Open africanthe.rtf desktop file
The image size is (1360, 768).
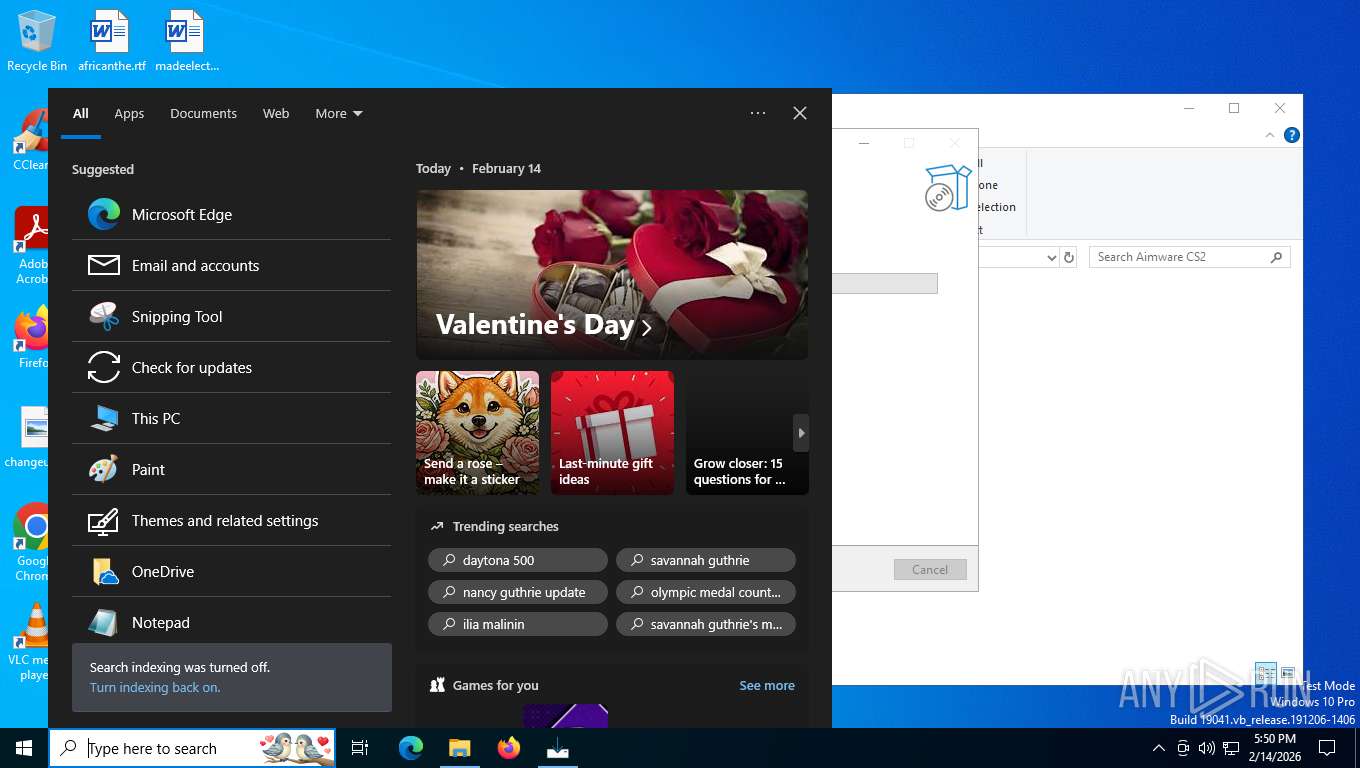[111, 41]
